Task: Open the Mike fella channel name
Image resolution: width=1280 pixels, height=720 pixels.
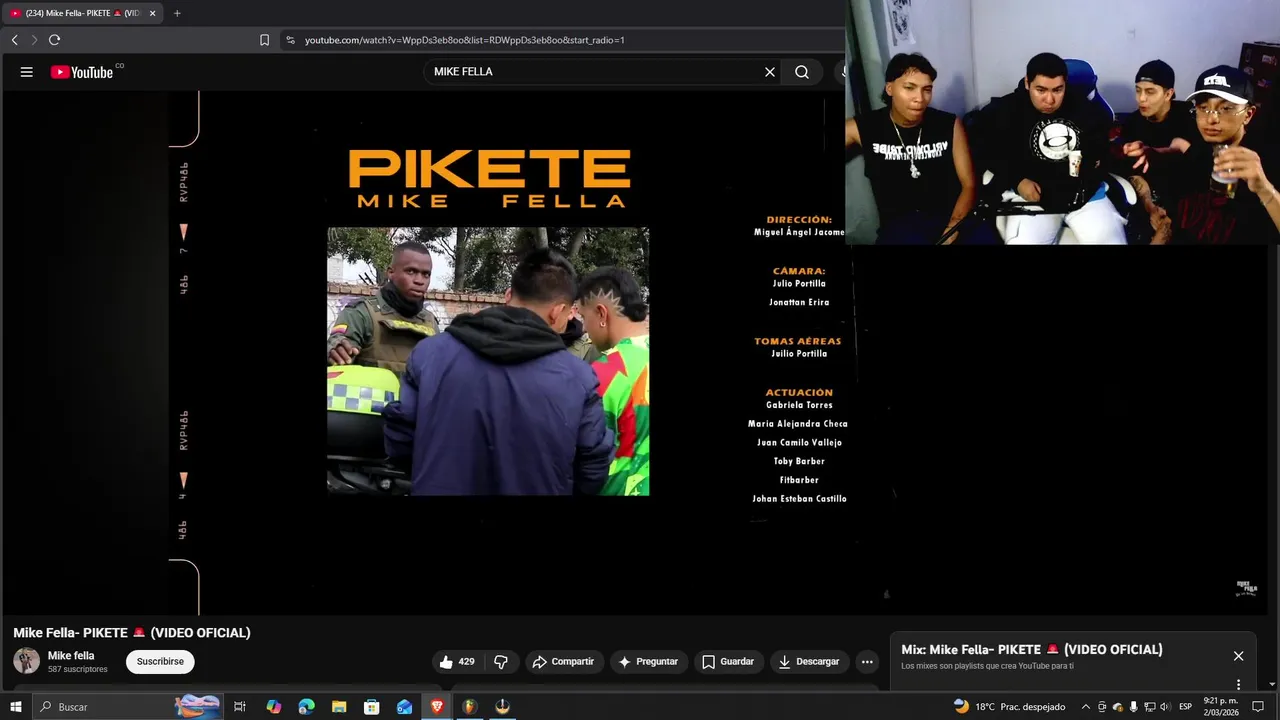Action: (71, 656)
